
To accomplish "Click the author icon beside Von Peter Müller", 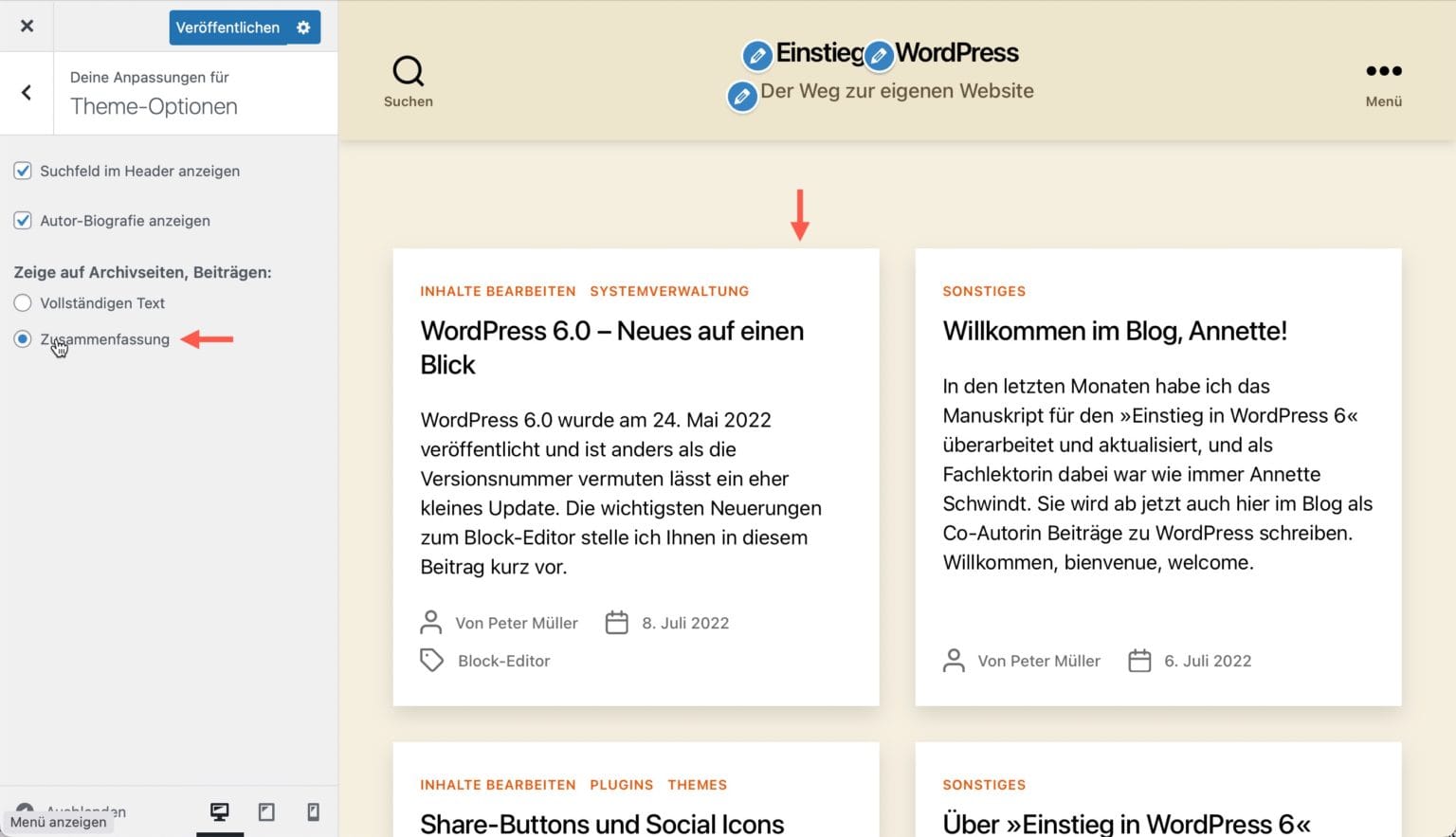I will 431,622.
